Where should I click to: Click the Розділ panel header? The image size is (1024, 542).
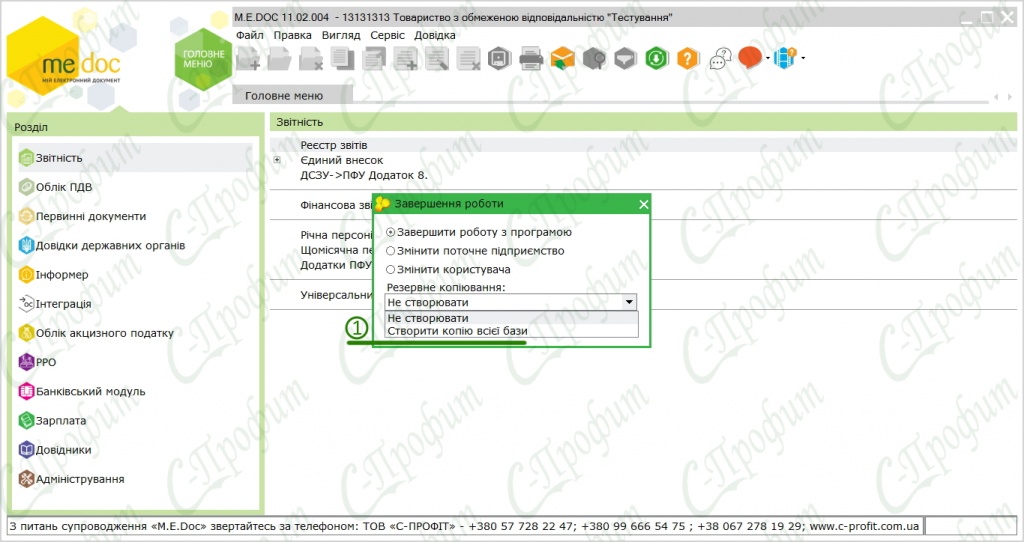click(x=134, y=127)
